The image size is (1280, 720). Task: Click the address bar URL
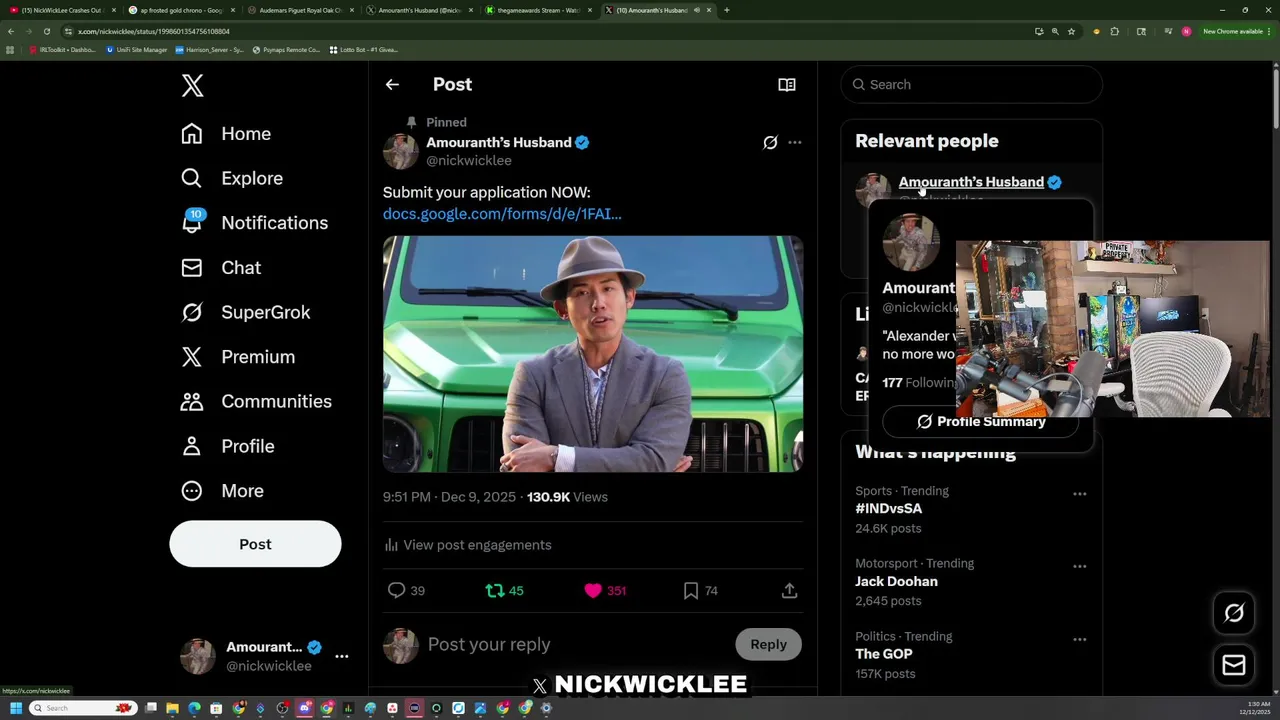click(x=153, y=32)
